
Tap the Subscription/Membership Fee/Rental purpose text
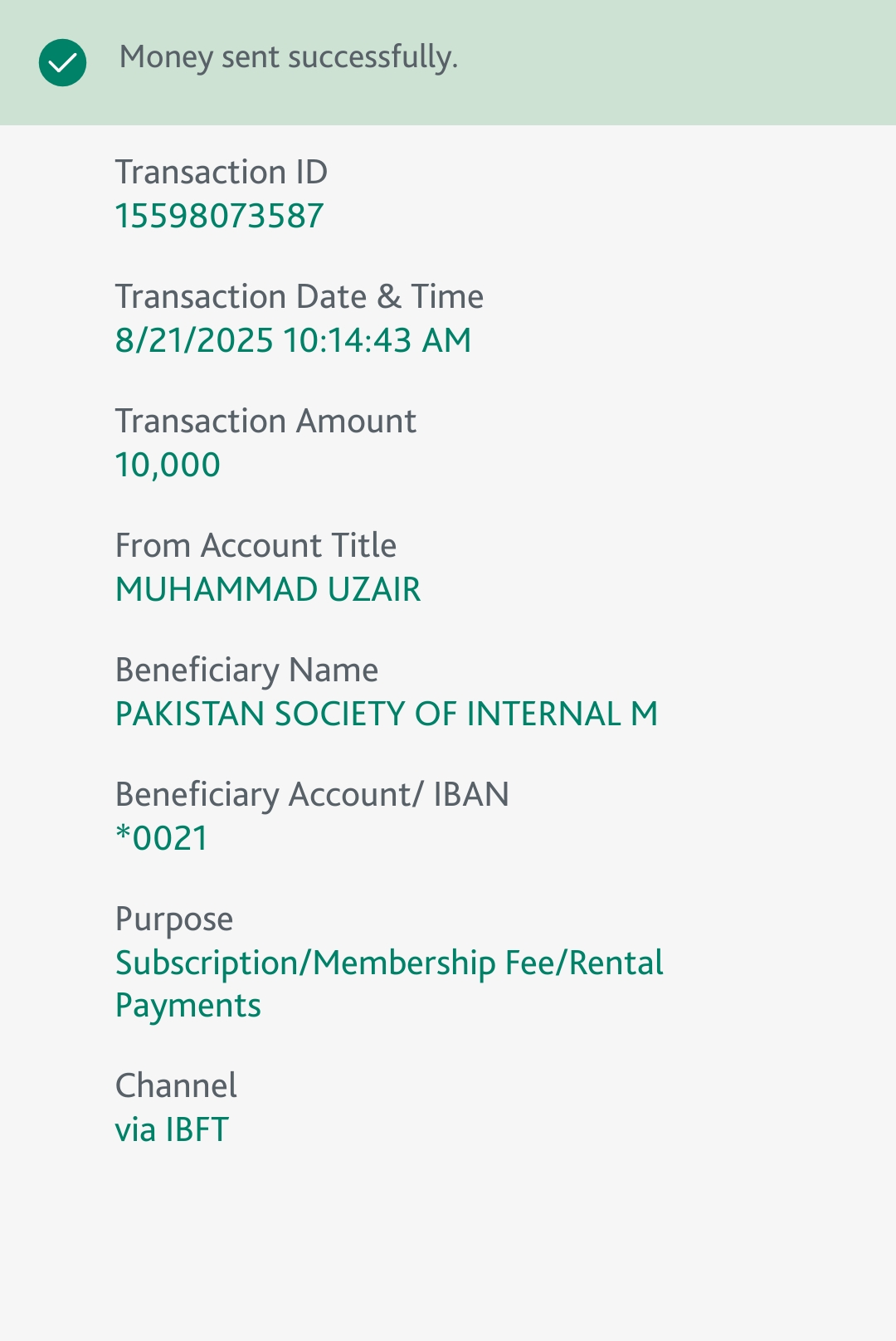[390, 963]
